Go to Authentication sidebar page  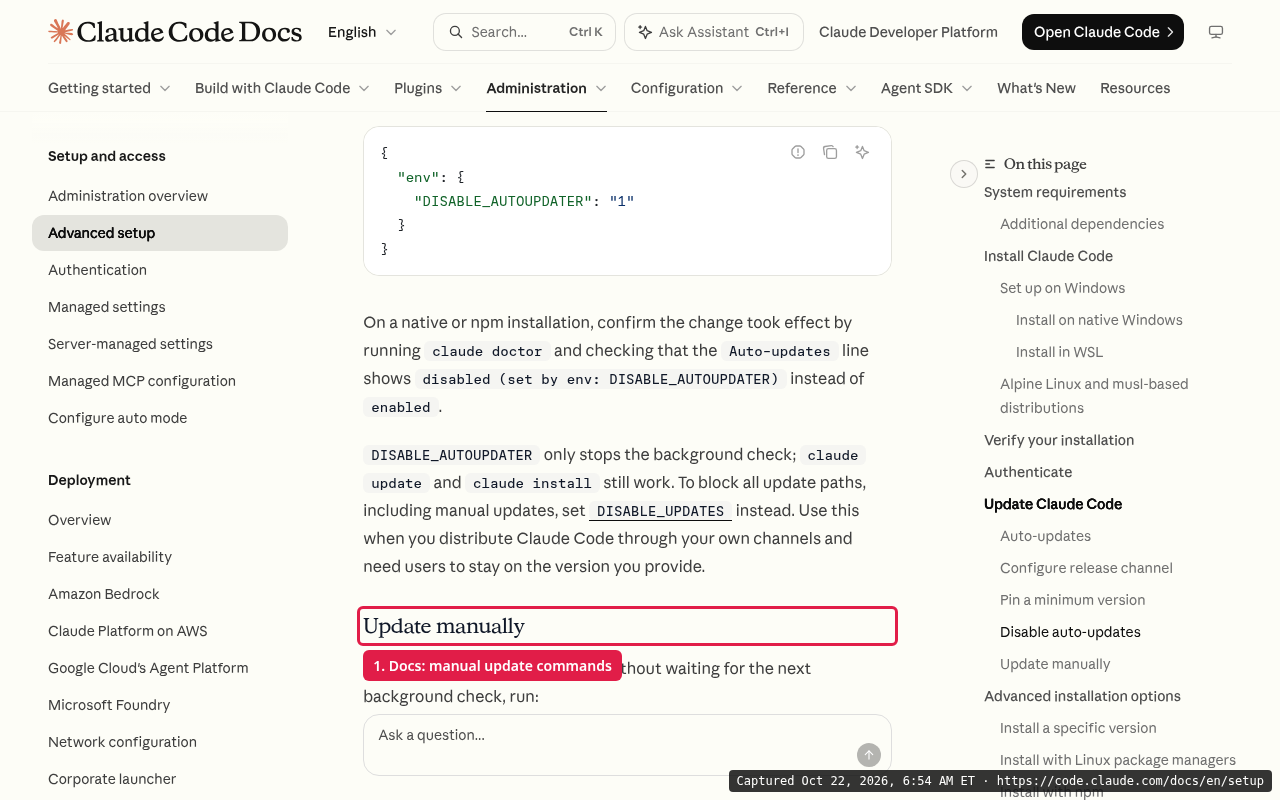97,270
